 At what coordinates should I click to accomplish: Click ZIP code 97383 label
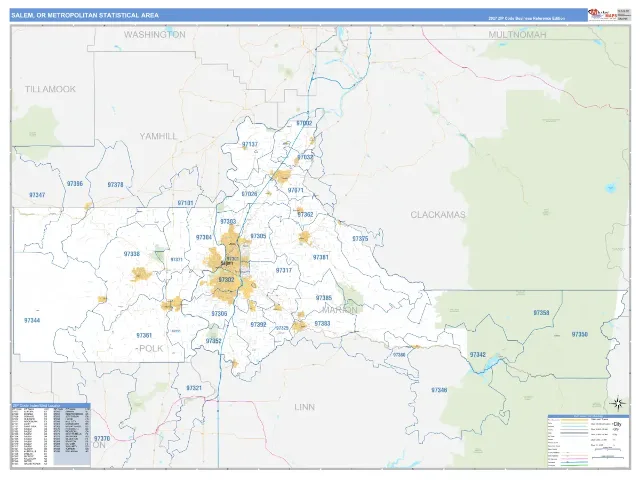322,324
